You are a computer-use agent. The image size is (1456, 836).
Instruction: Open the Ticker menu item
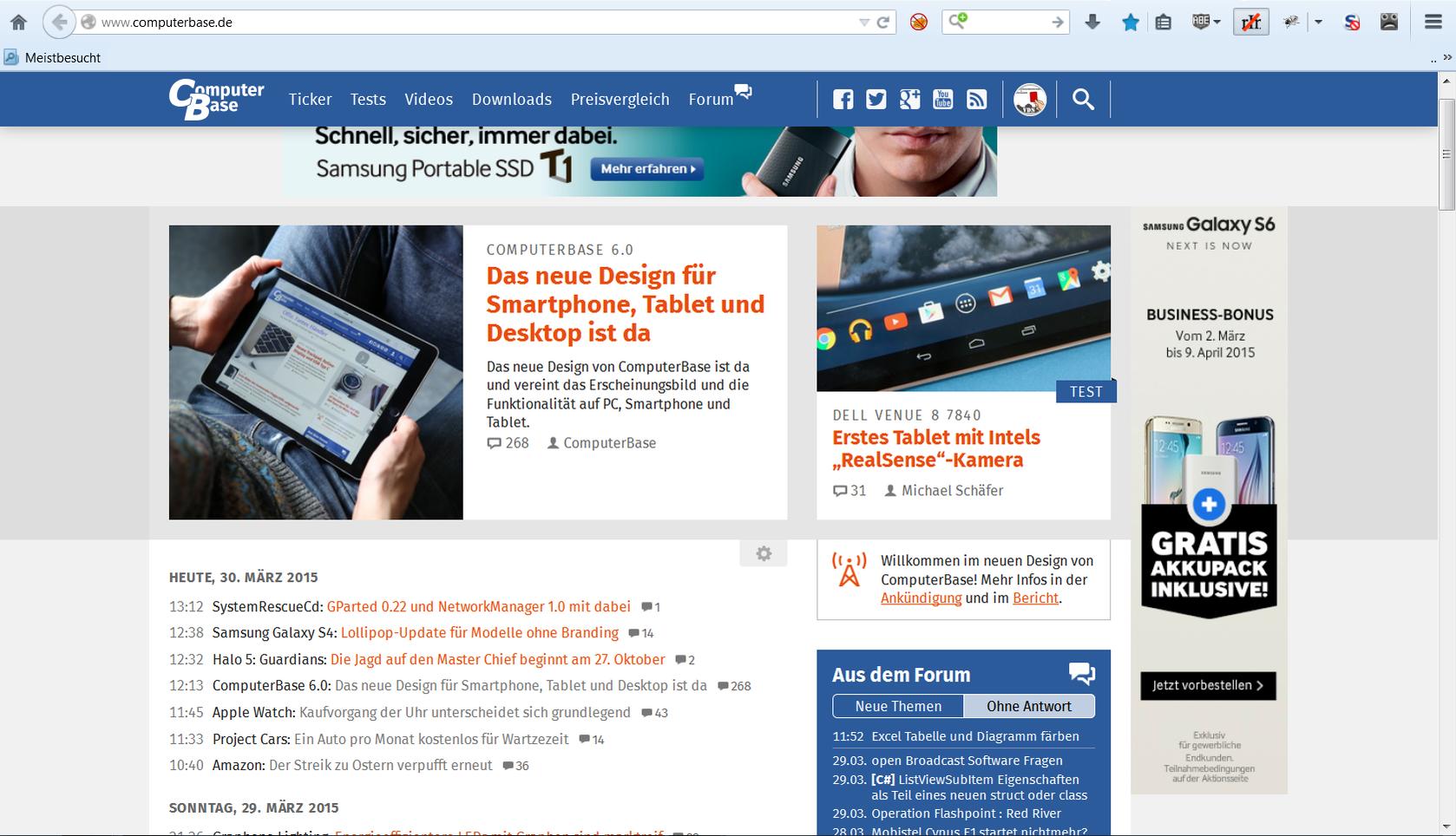click(x=310, y=100)
